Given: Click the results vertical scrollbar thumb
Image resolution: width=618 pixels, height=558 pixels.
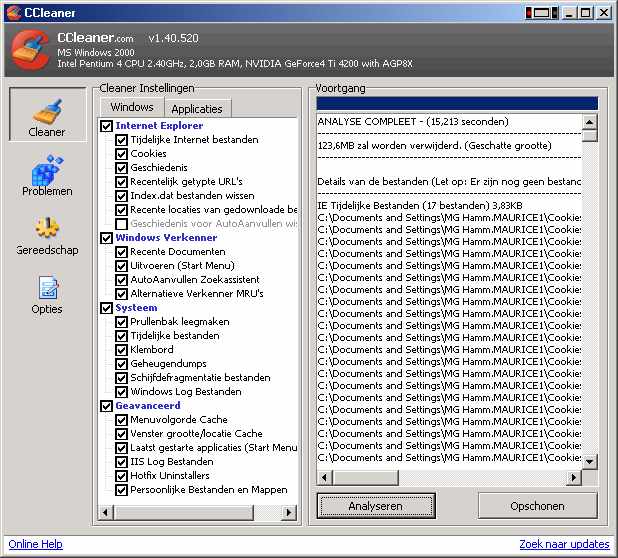Looking at the screenshot, I should coord(590,135).
